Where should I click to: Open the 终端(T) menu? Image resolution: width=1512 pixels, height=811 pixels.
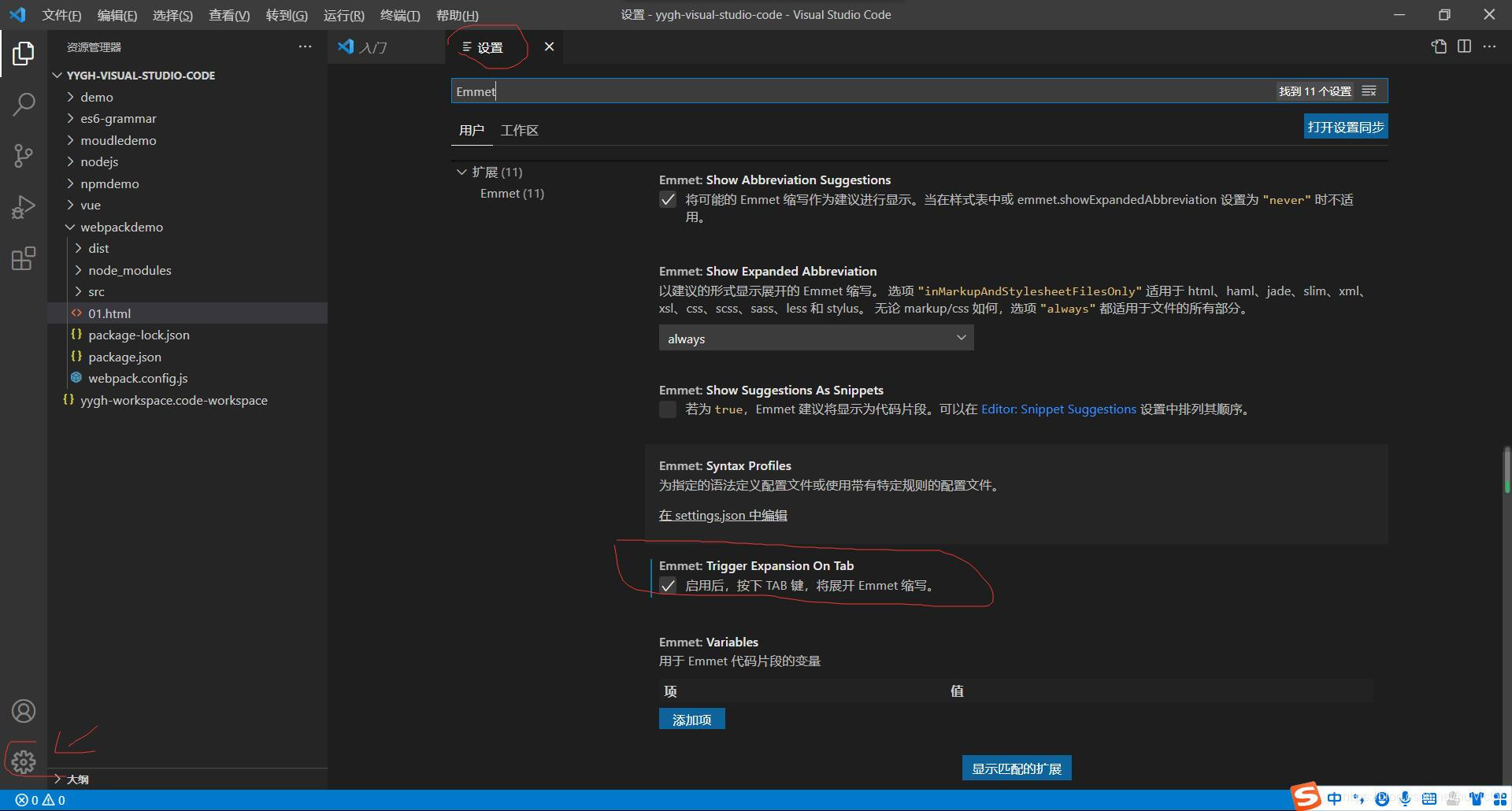pos(400,15)
